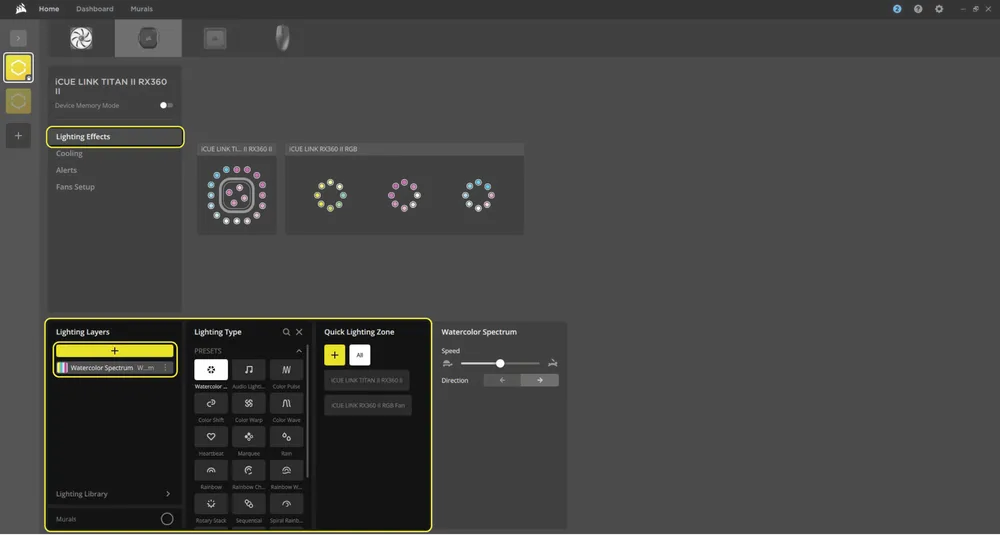This screenshot has height=535, width=1000.
Task: Click the fast rabbit speed icon
Action: [x=553, y=363]
